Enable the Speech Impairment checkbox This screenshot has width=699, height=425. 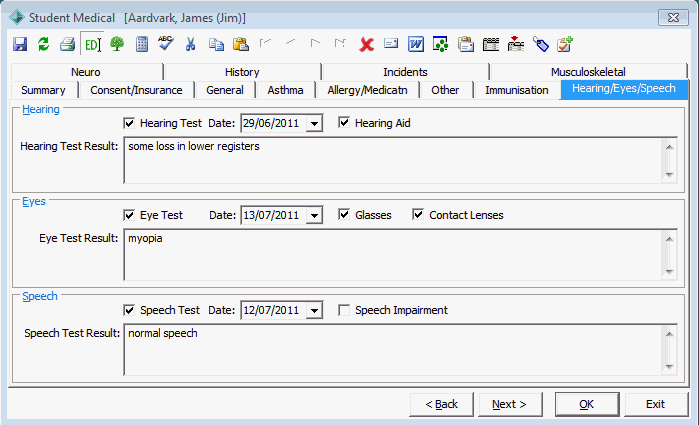click(x=344, y=310)
